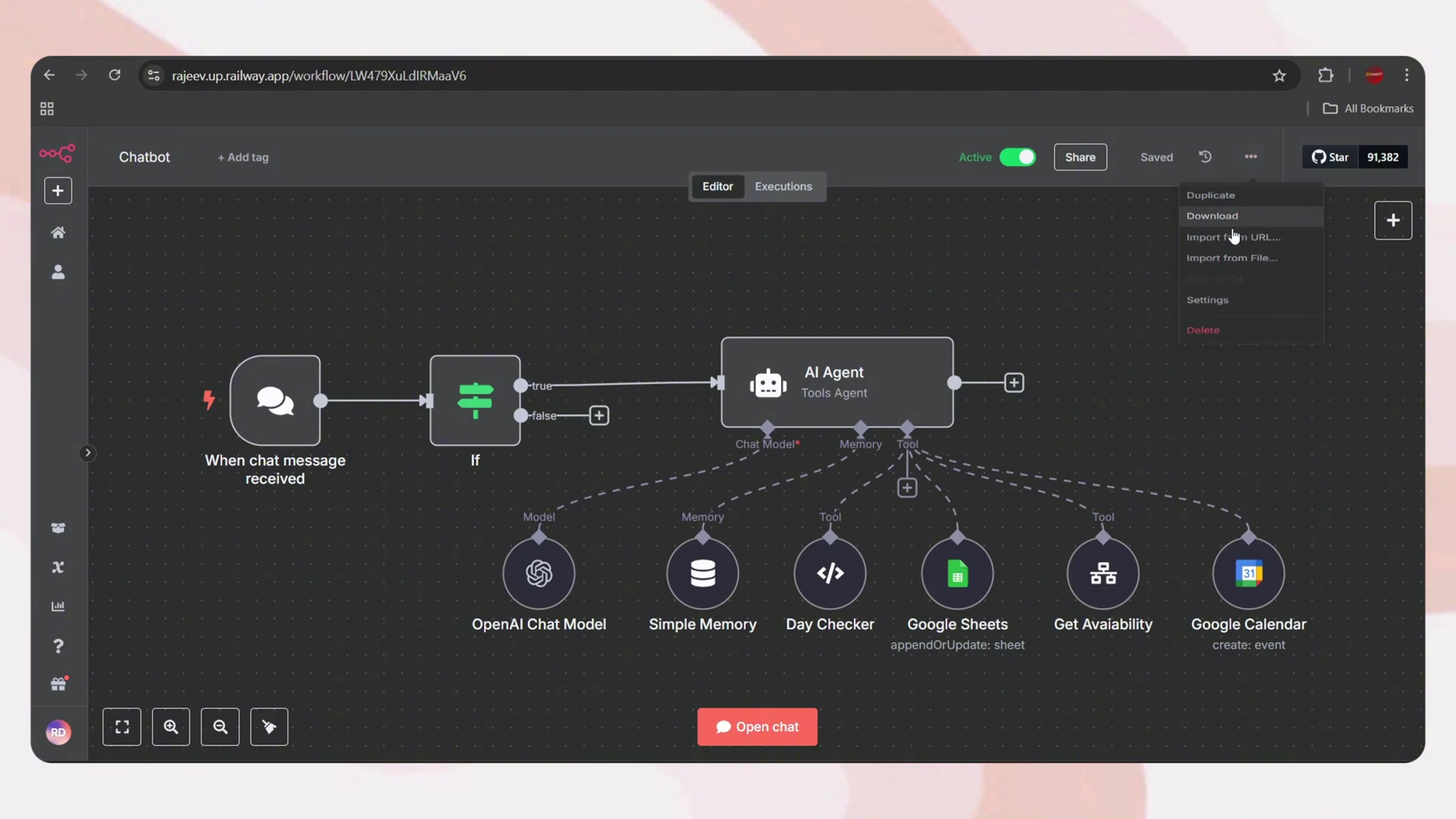Click the Google Sheets node icon
The height and width of the screenshot is (819, 1456).
pyautogui.click(x=957, y=573)
